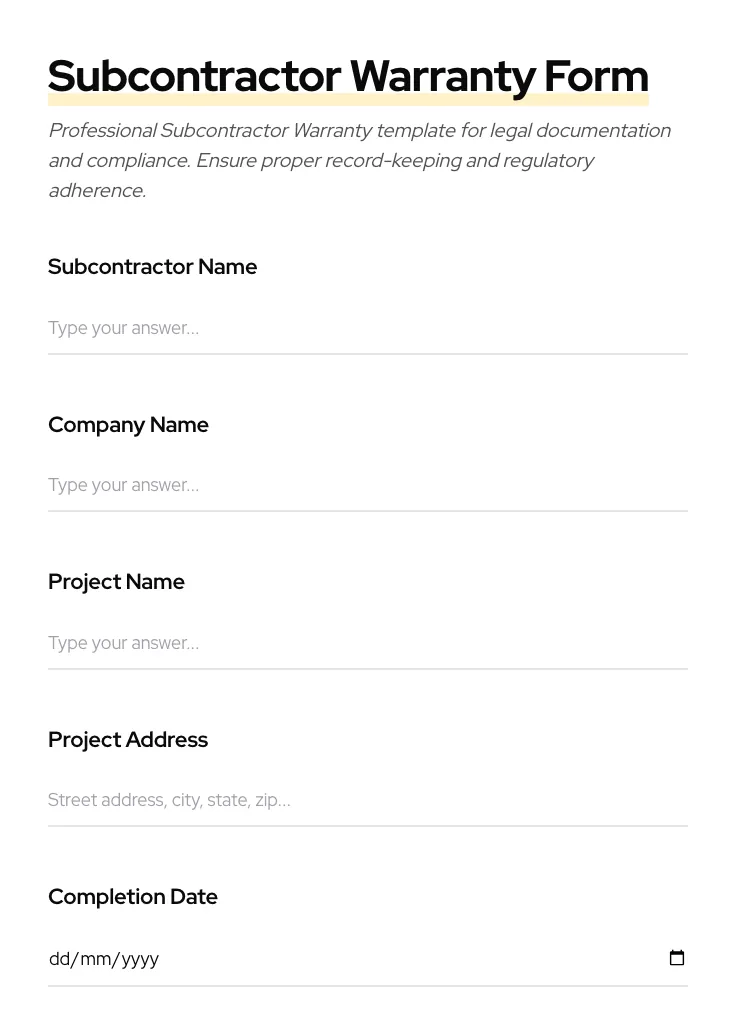Click the Project Address street address field
736x1024 pixels.
pos(300,800)
